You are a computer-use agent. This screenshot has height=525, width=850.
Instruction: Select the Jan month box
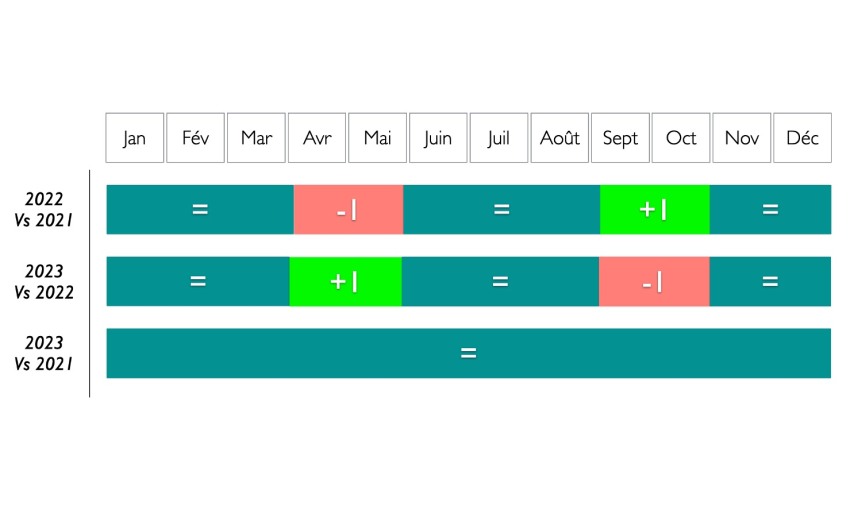(x=134, y=138)
